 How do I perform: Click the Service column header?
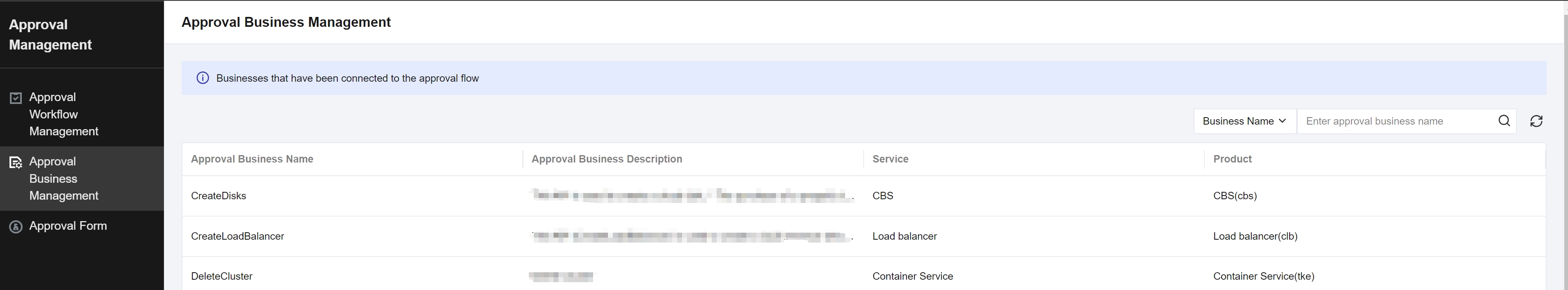(890, 159)
